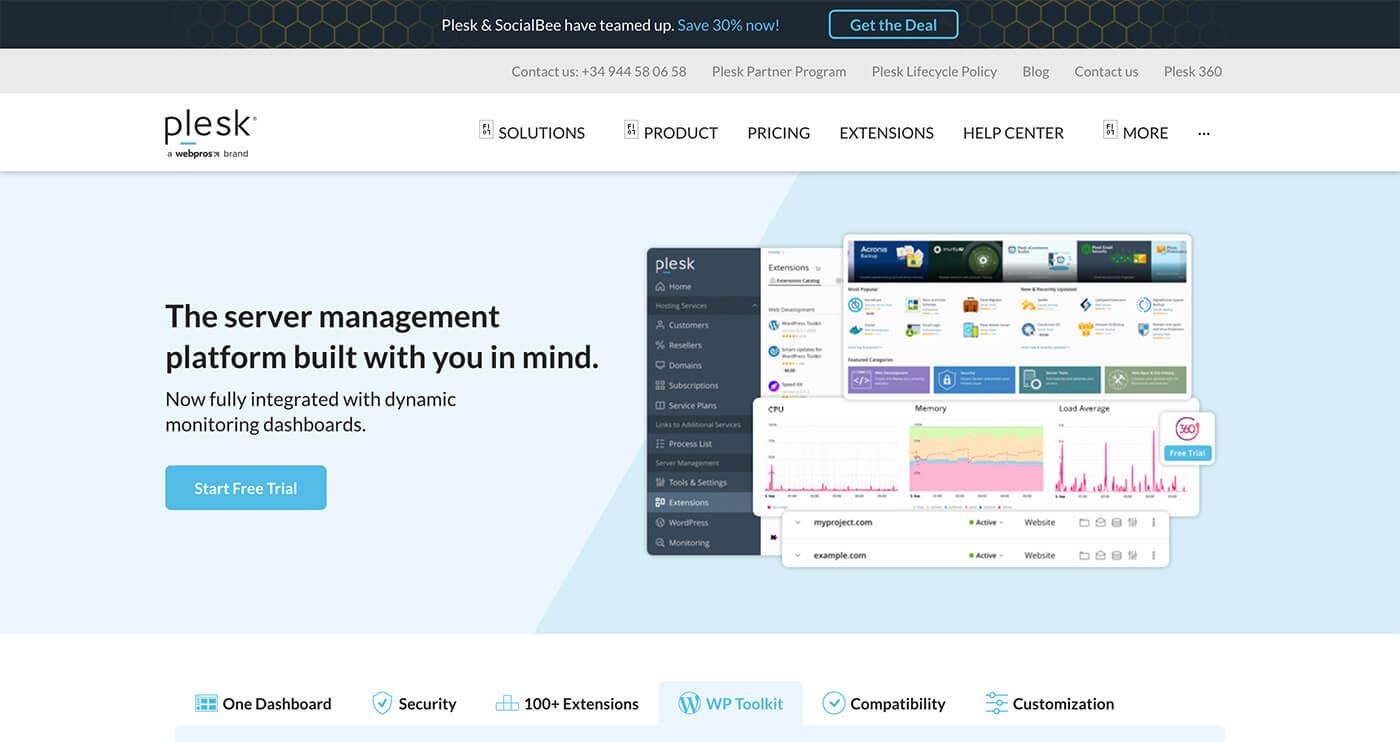The height and width of the screenshot is (742, 1400).
Task: Open the kebab menu for example.com
Action: 1153,555
